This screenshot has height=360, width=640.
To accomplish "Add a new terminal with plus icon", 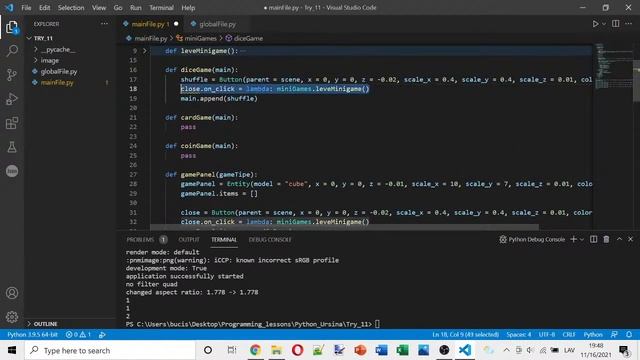I will (x=573, y=239).
